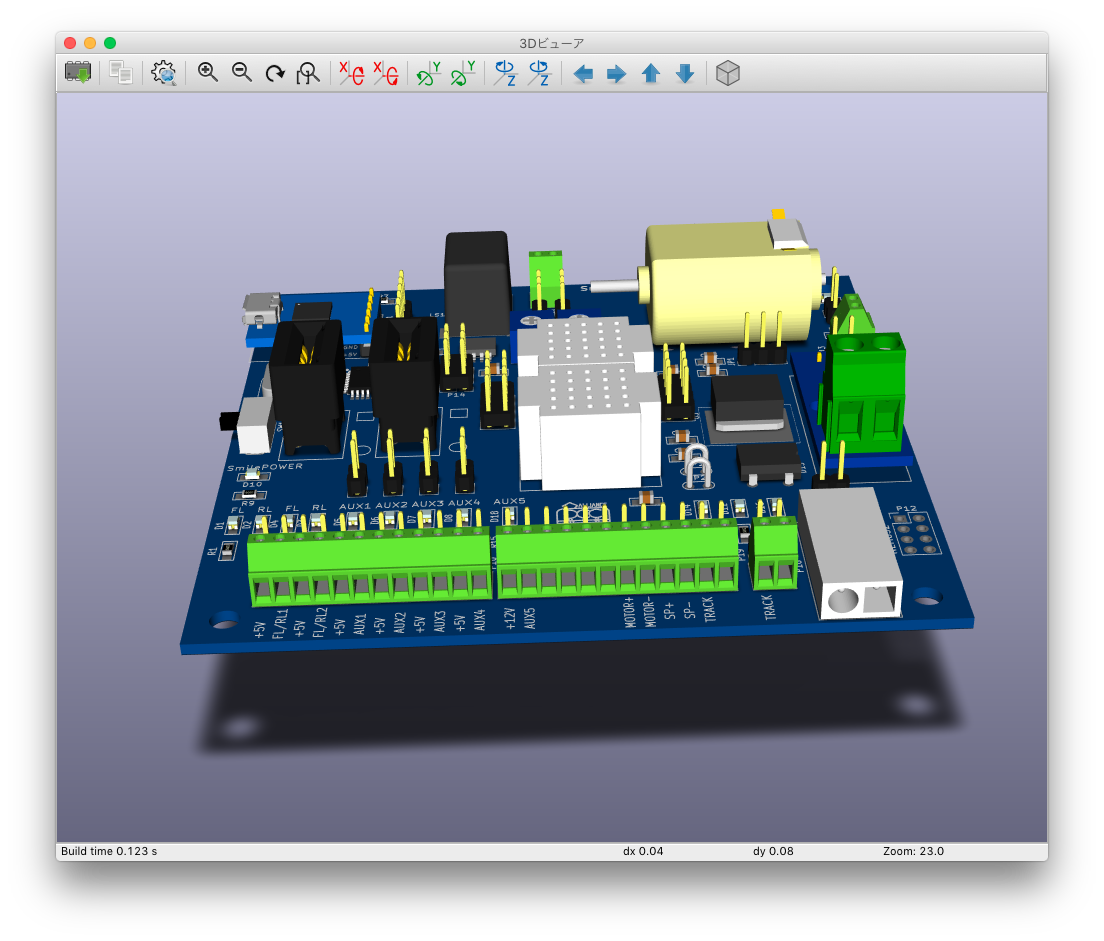
Task: Click the TRACK green terminal block
Action: [775, 554]
